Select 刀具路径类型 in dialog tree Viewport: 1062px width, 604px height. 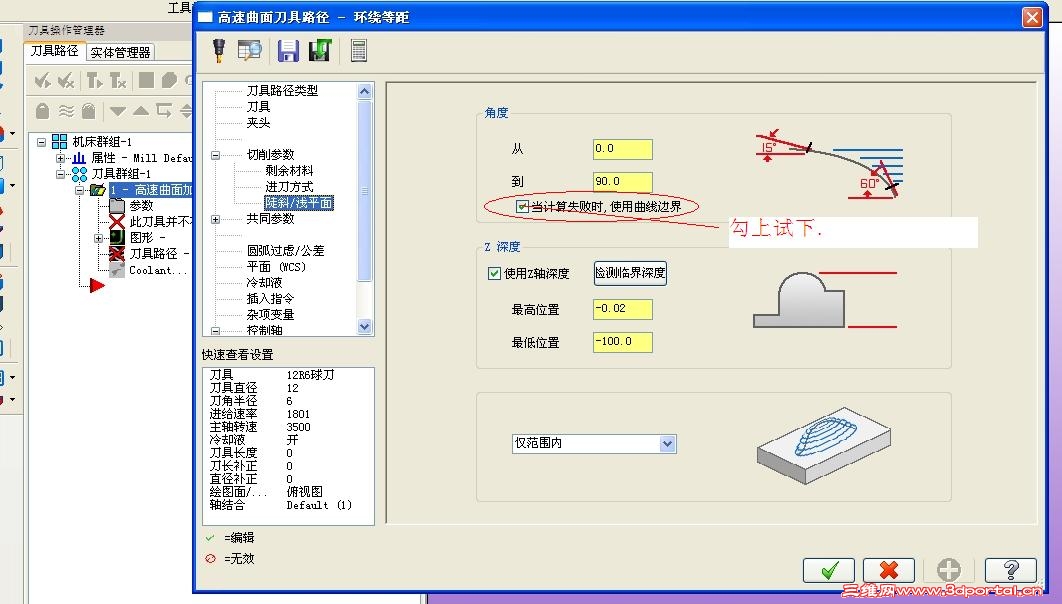point(282,91)
